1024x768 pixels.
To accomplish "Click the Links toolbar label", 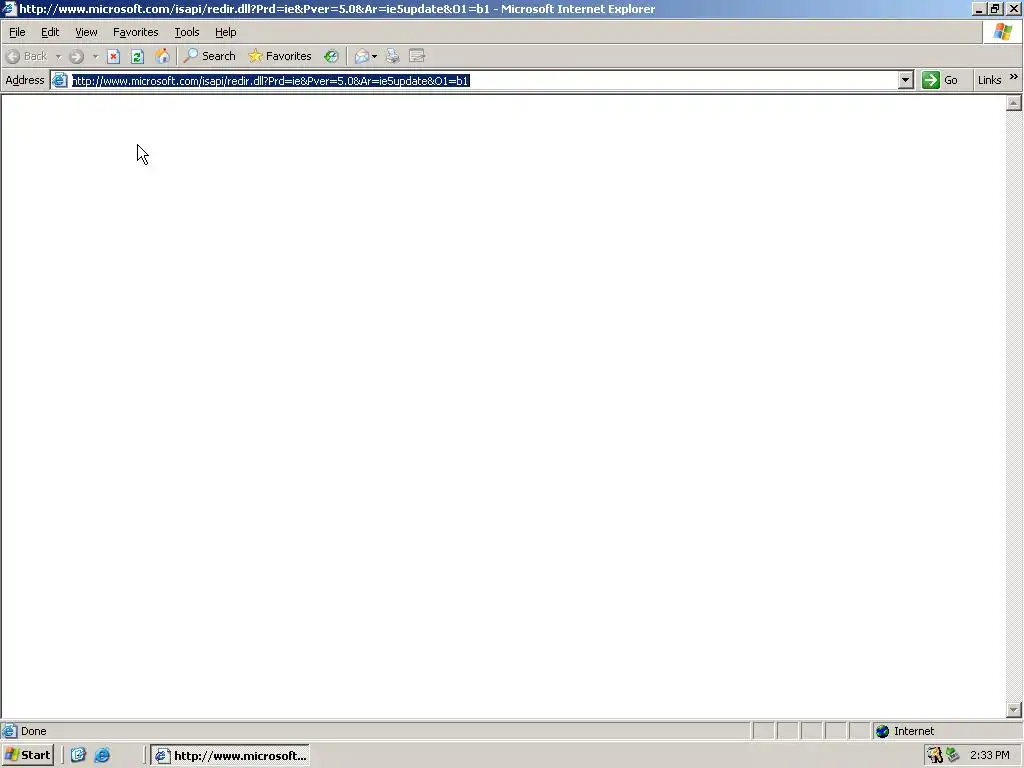I will click(x=989, y=80).
